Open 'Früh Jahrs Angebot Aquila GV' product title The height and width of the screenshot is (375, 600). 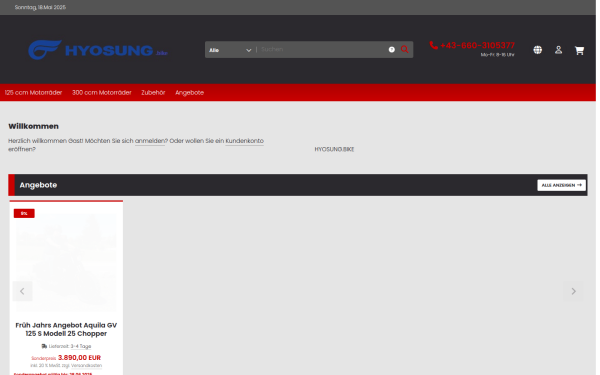66,329
